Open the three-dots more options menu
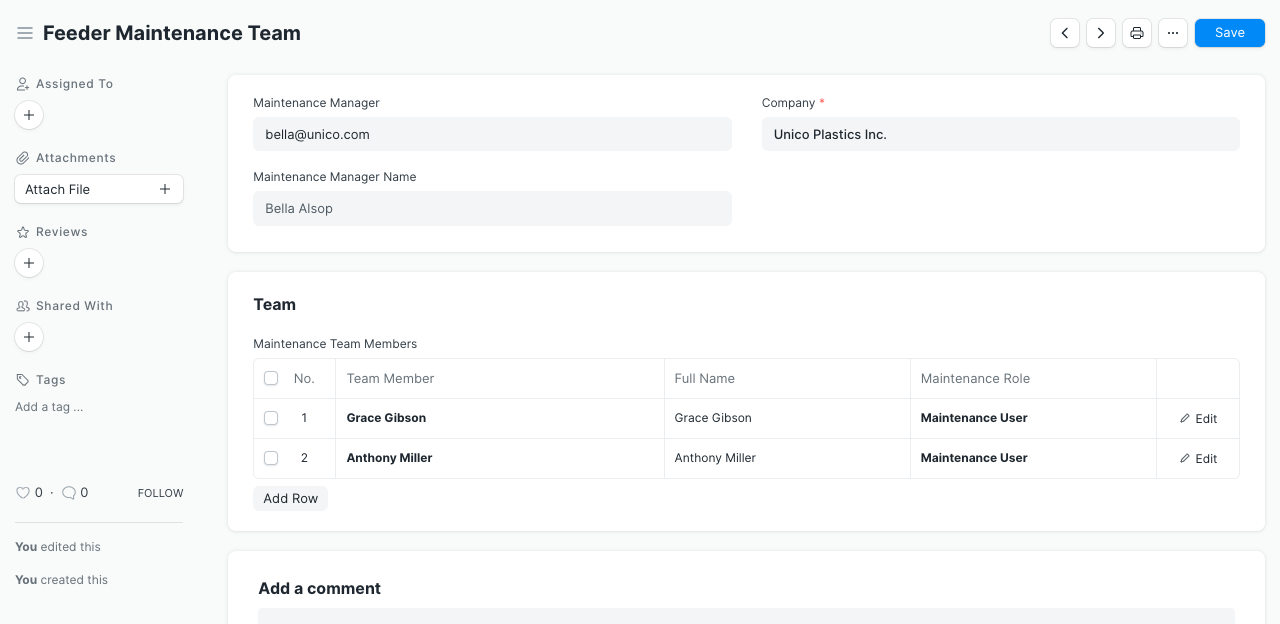Image resolution: width=1280 pixels, height=624 pixels. [x=1173, y=33]
